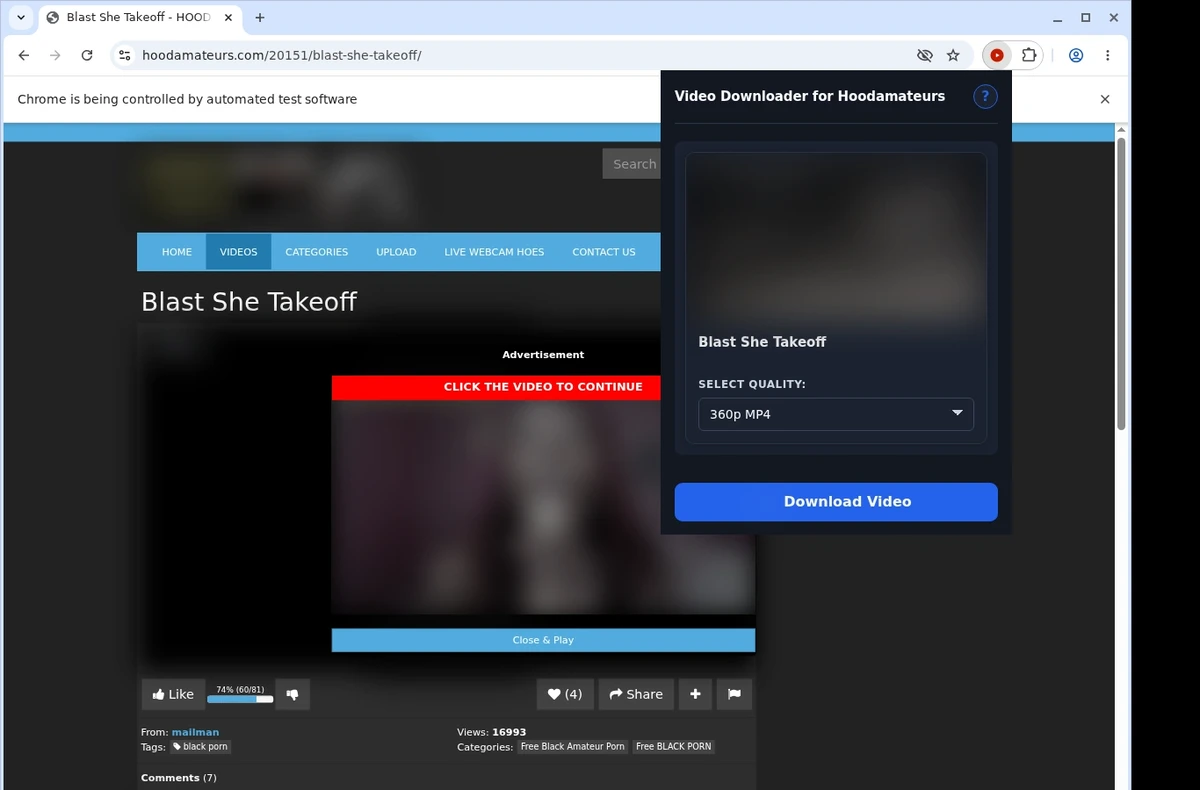Click the Blast She Takeoff popup title
Screen dimensions: 1200x790
point(762,342)
